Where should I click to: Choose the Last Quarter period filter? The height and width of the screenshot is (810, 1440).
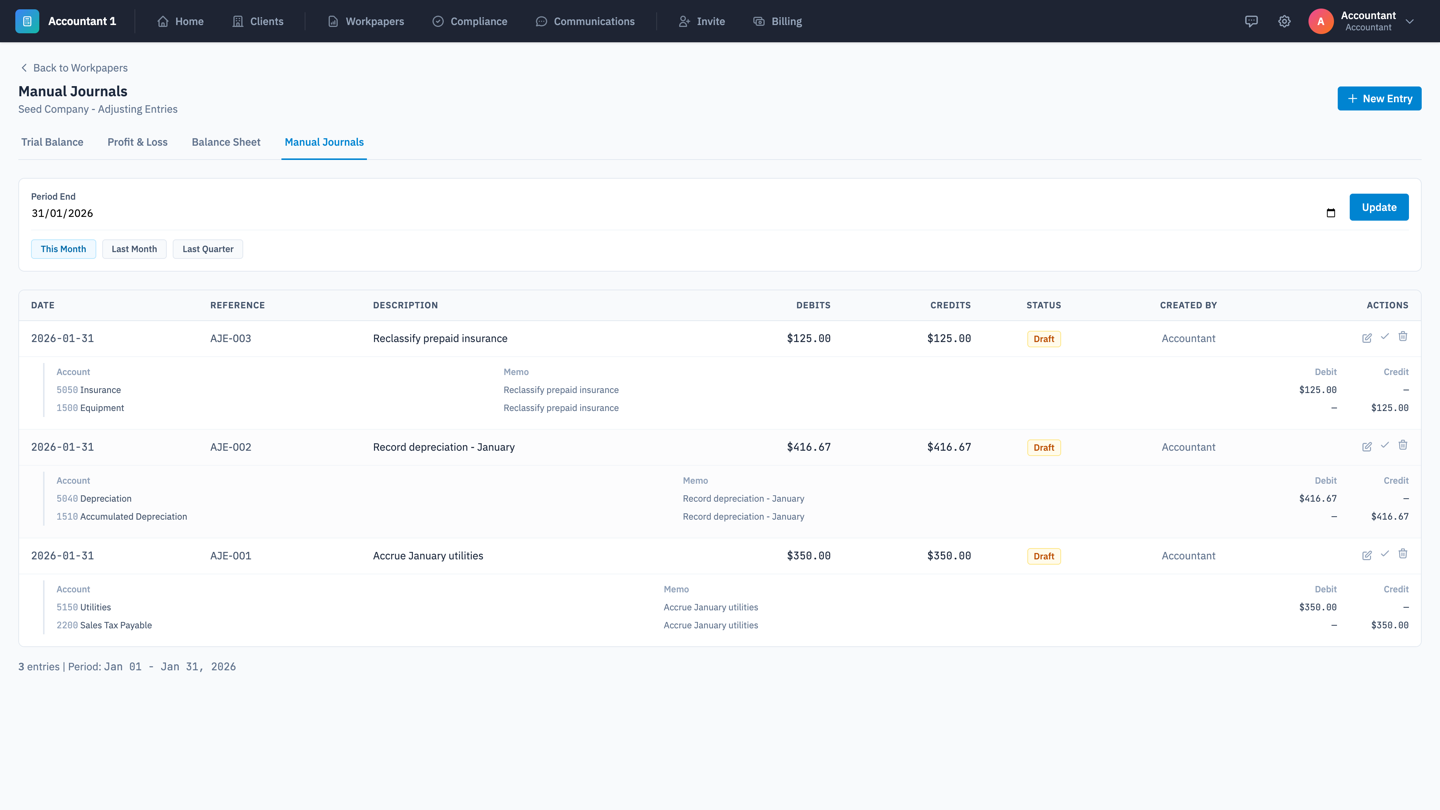coord(208,249)
